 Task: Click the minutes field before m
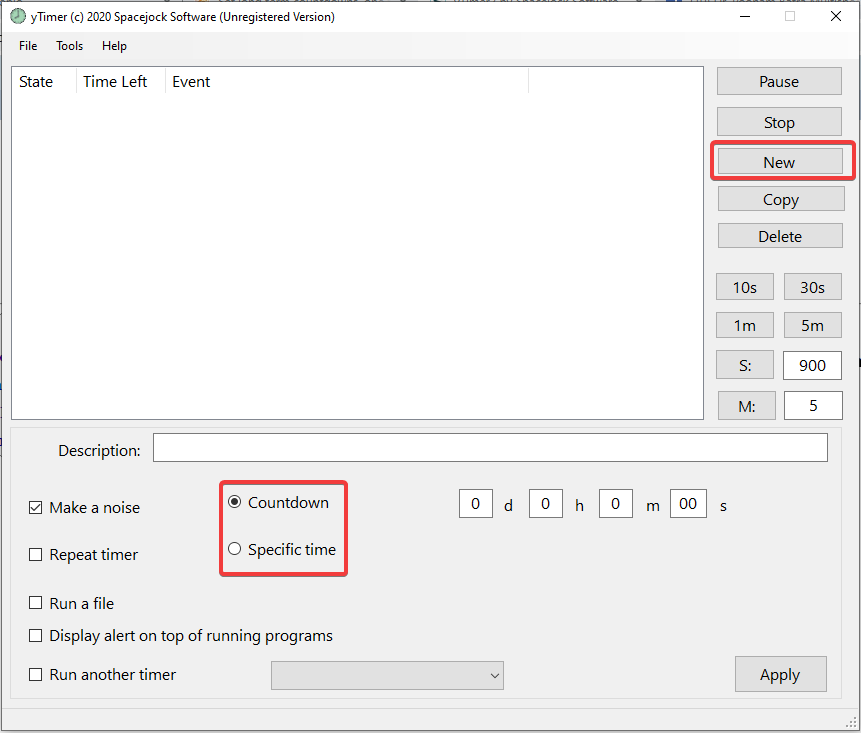[x=616, y=503]
